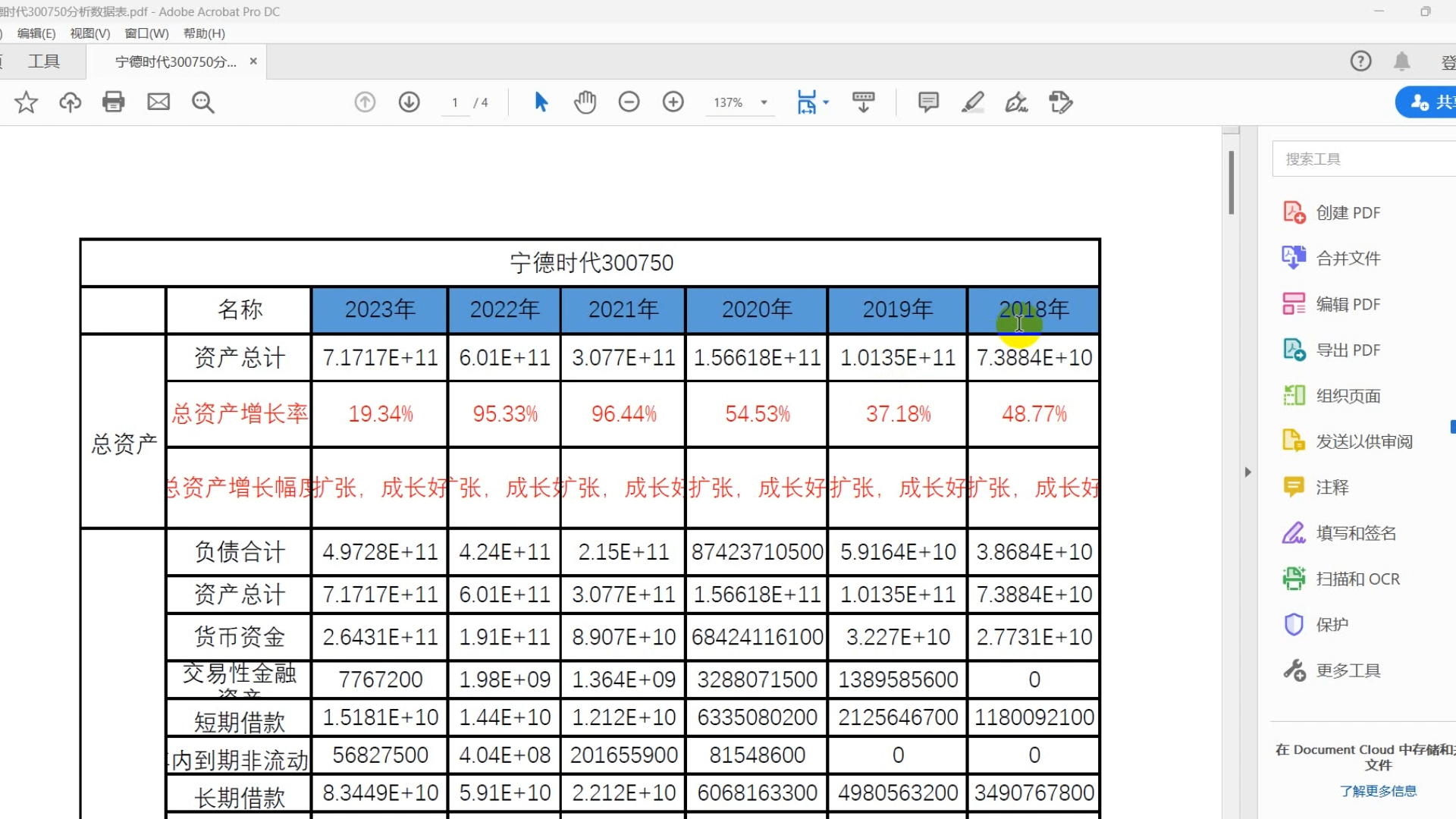Viewport: 1456px width, 819px height.
Task: Open the Export PDF (导出 PDF) tool
Action: point(1332,350)
